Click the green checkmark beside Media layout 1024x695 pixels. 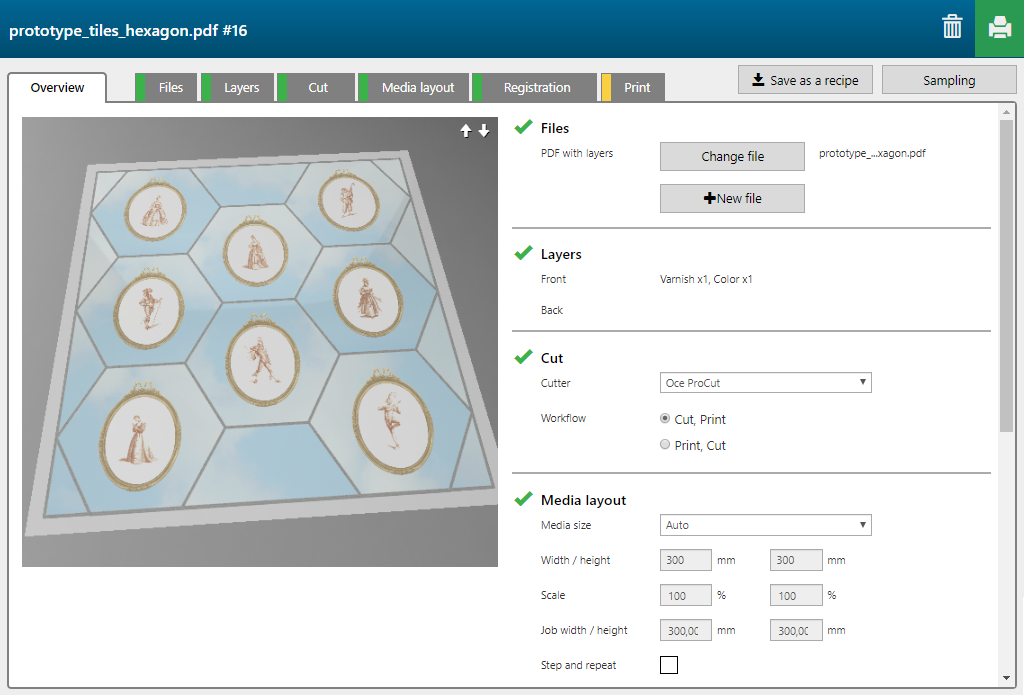[523, 499]
